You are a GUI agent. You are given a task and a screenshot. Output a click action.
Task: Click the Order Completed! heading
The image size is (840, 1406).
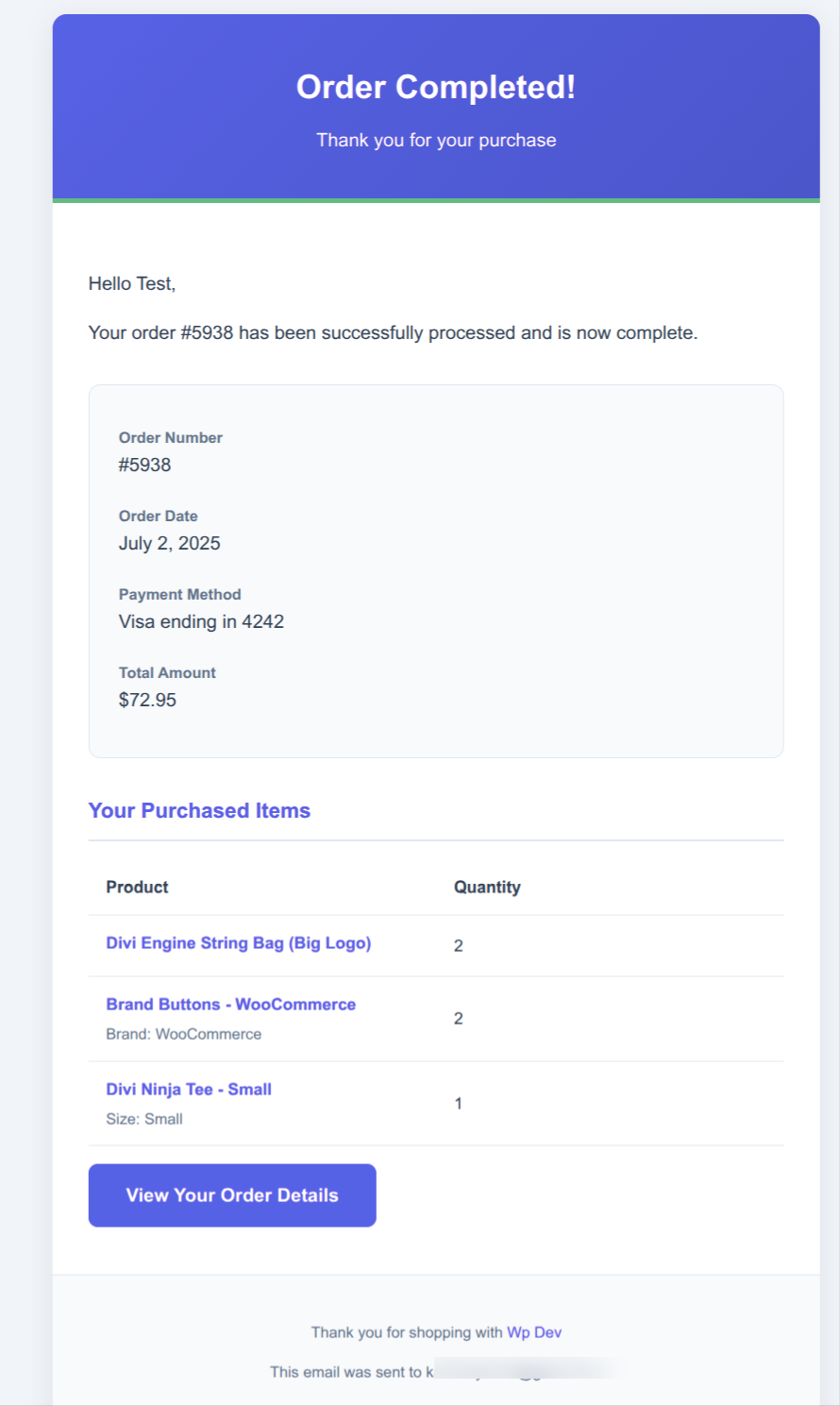tap(436, 87)
